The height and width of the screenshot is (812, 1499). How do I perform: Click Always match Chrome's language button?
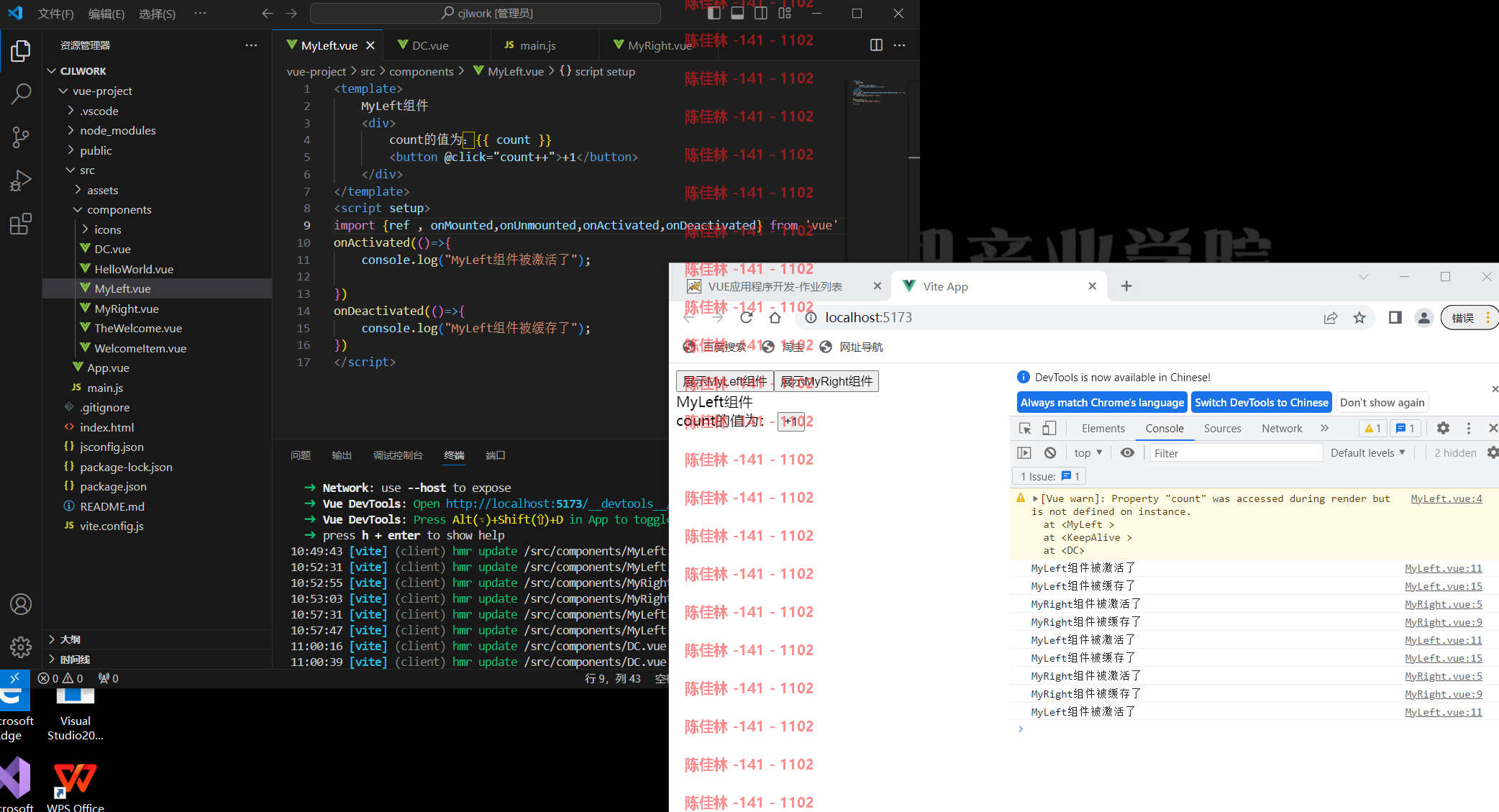(x=1102, y=403)
